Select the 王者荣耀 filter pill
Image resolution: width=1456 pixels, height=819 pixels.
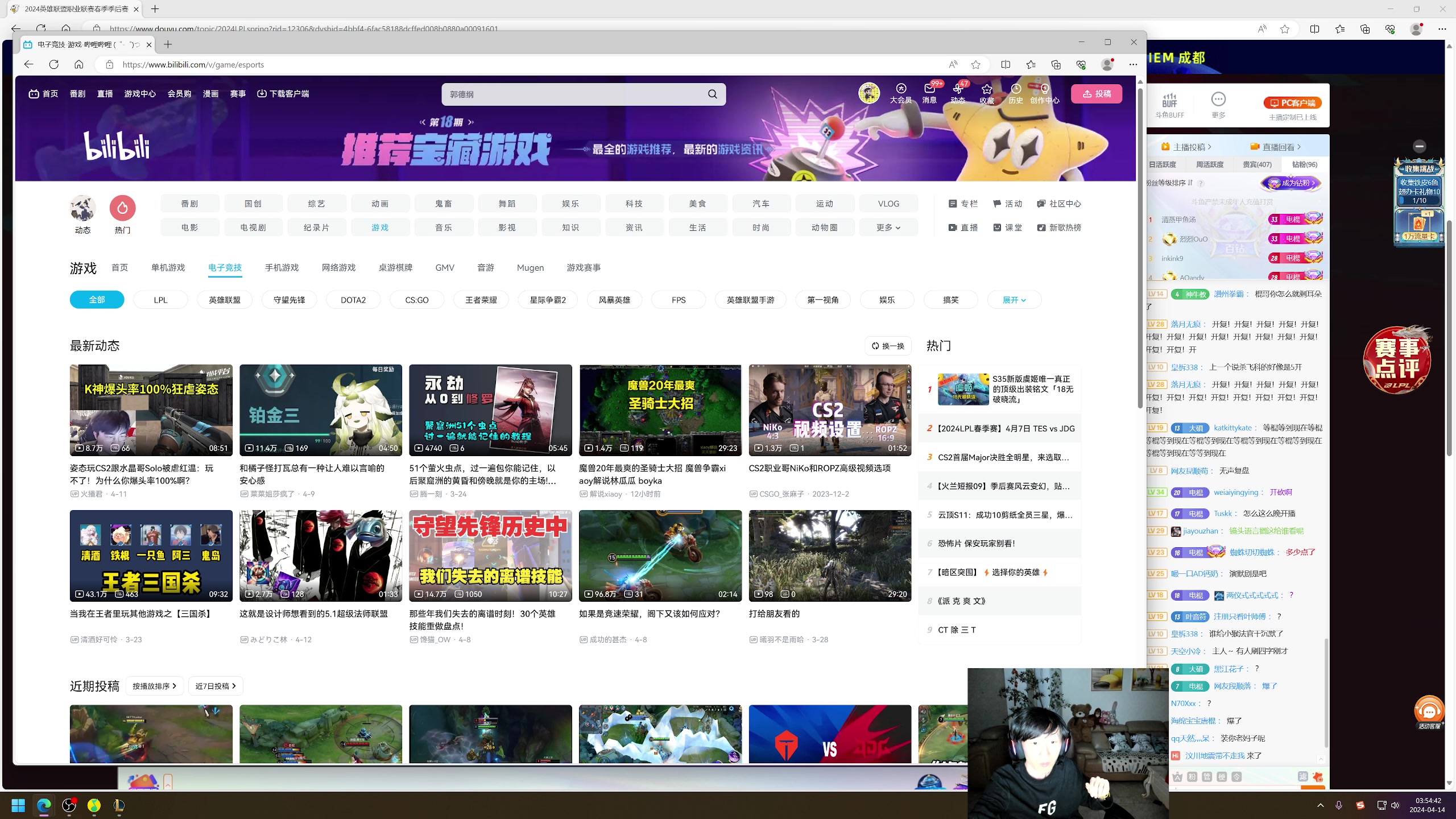point(481,300)
